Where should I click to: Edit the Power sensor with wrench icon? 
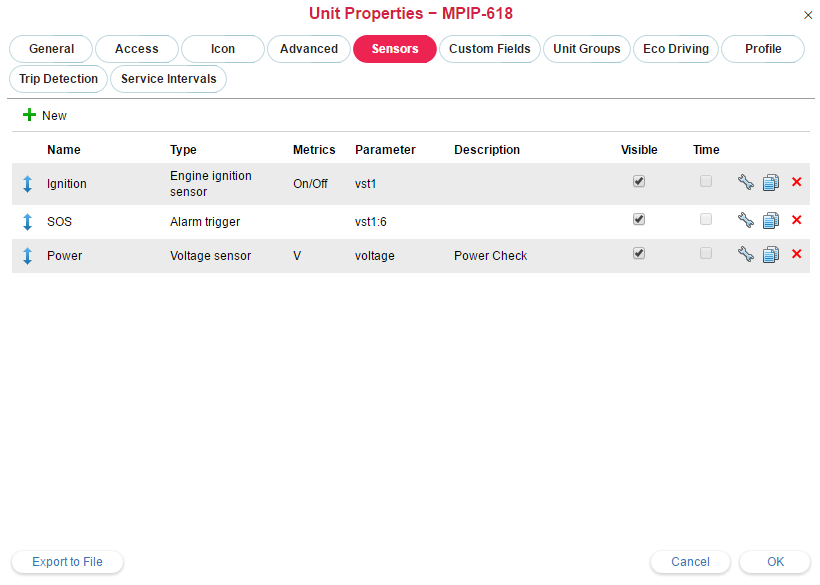coord(745,254)
